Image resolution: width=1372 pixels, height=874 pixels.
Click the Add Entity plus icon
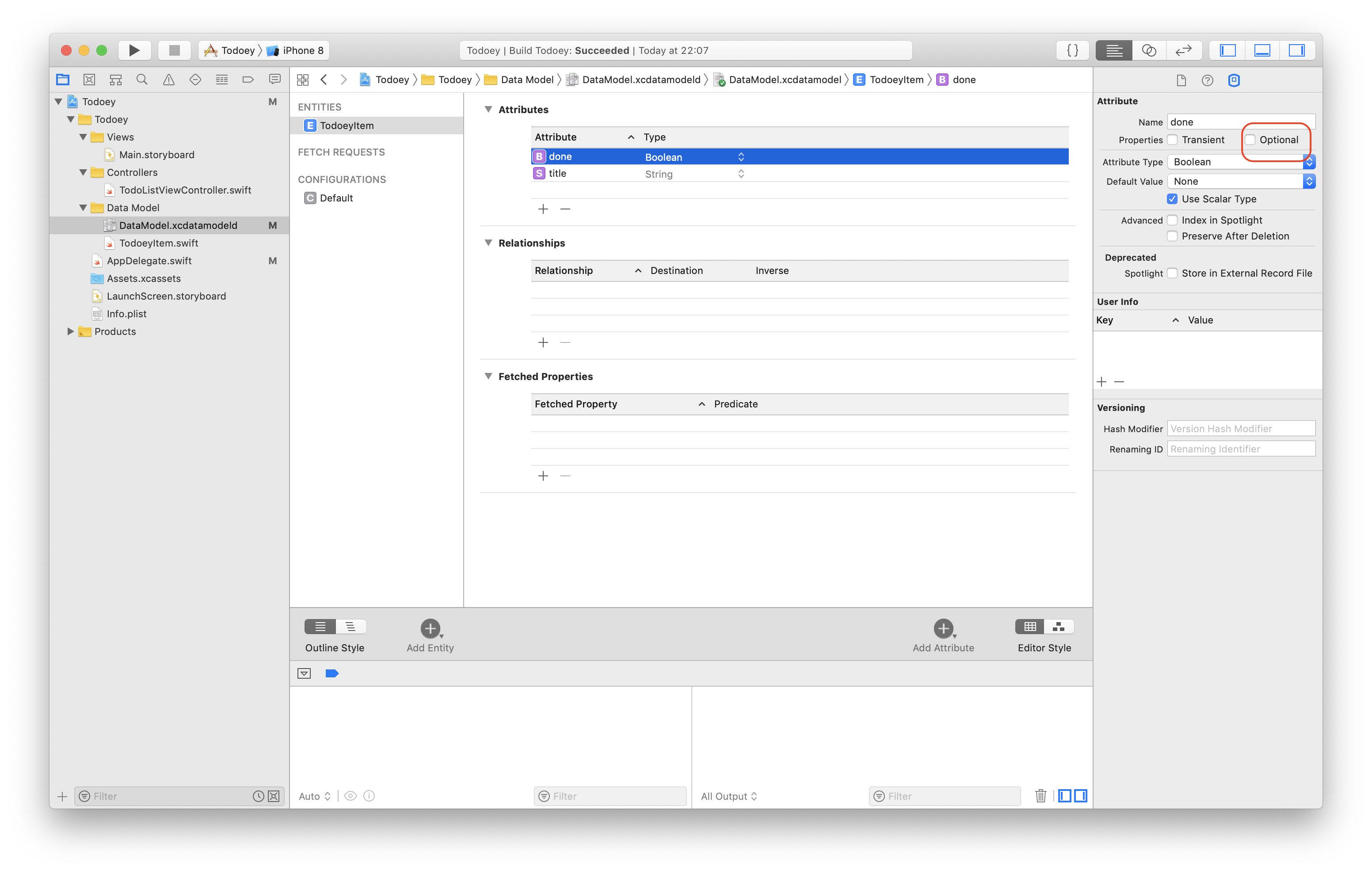[x=430, y=628]
